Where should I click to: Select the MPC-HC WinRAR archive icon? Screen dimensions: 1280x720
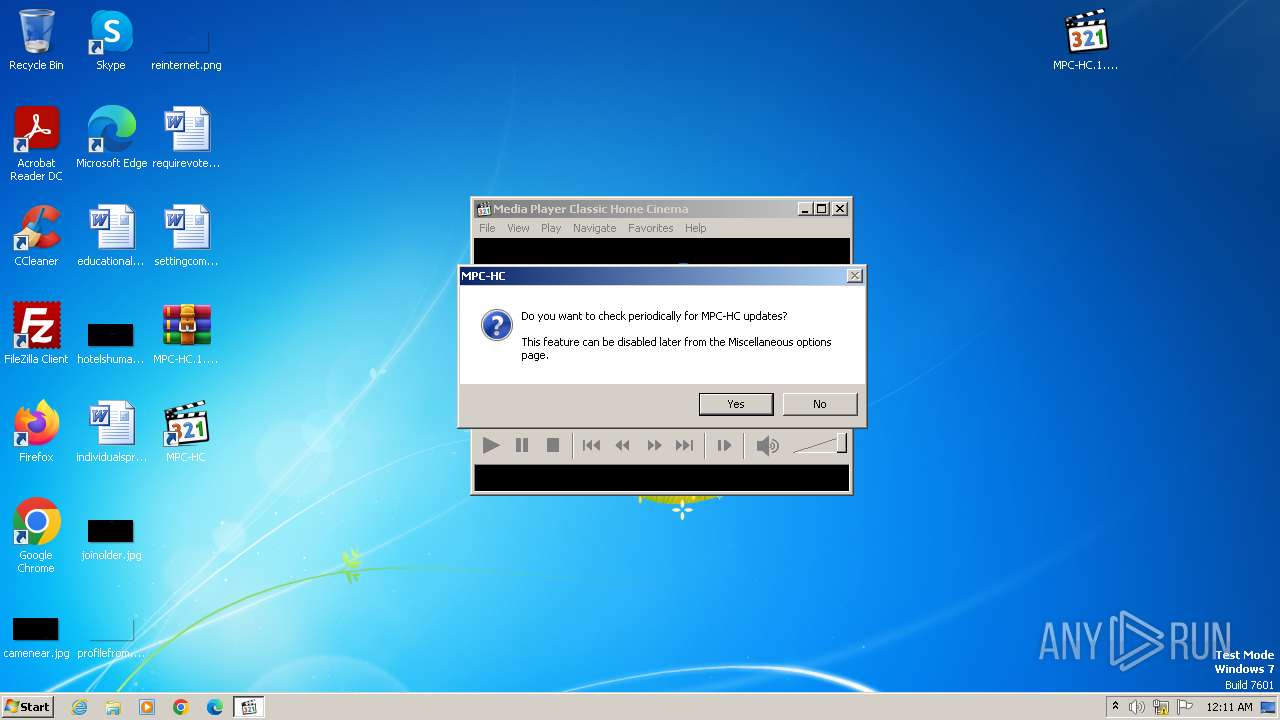point(186,334)
